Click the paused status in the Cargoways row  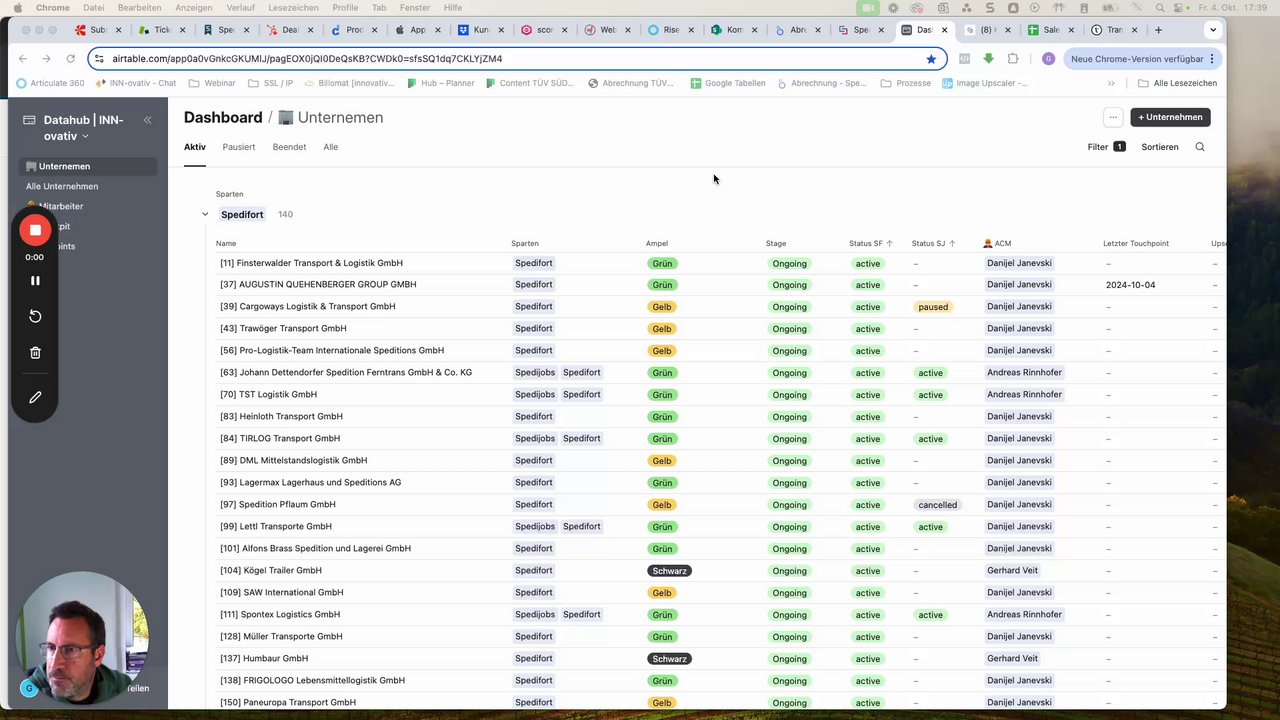(x=933, y=307)
